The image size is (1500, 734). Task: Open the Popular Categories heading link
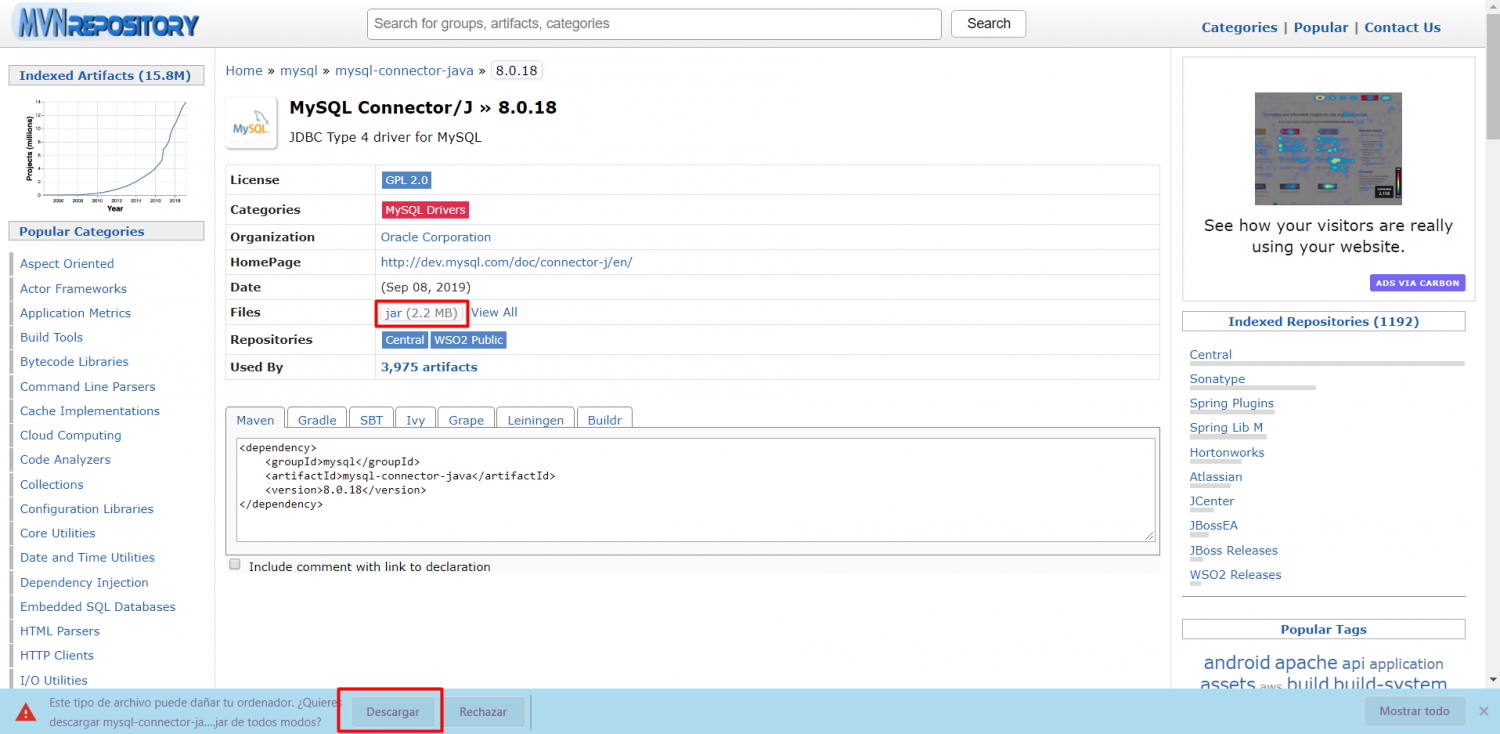click(x=82, y=231)
